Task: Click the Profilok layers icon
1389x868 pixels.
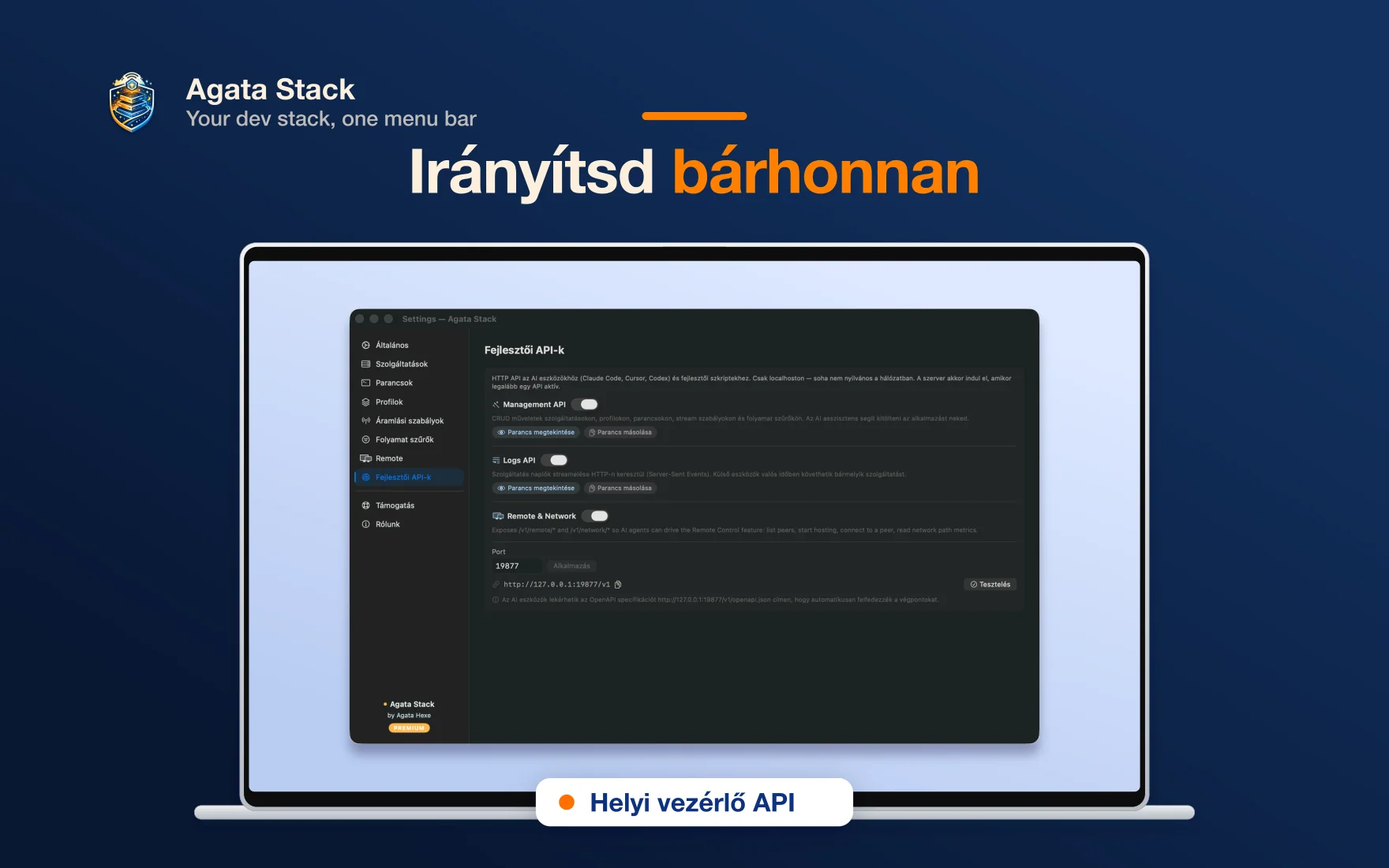Action: click(x=365, y=402)
